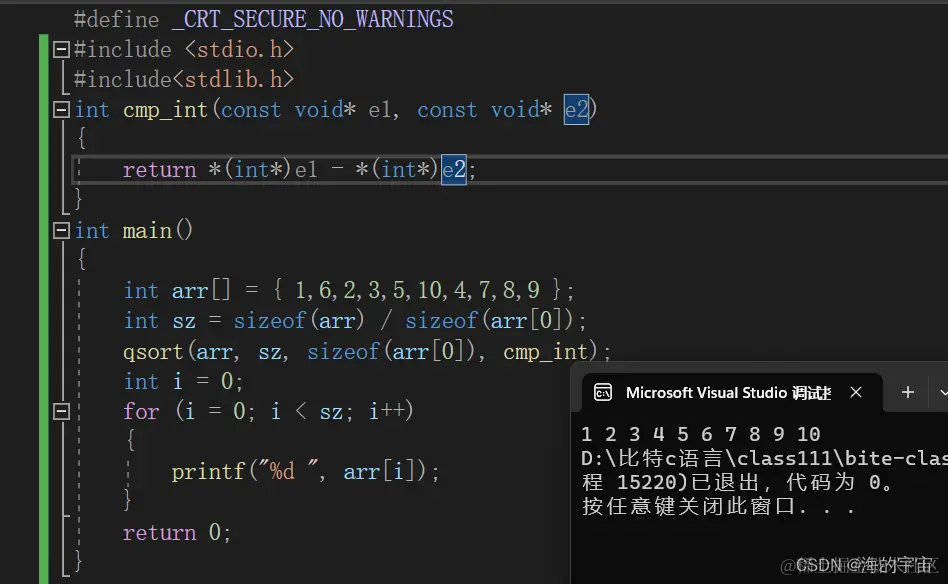Click the array initializer 1,6,2,3,5,10,4,7,8,9
This screenshot has width=948, height=584.
(x=417, y=290)
